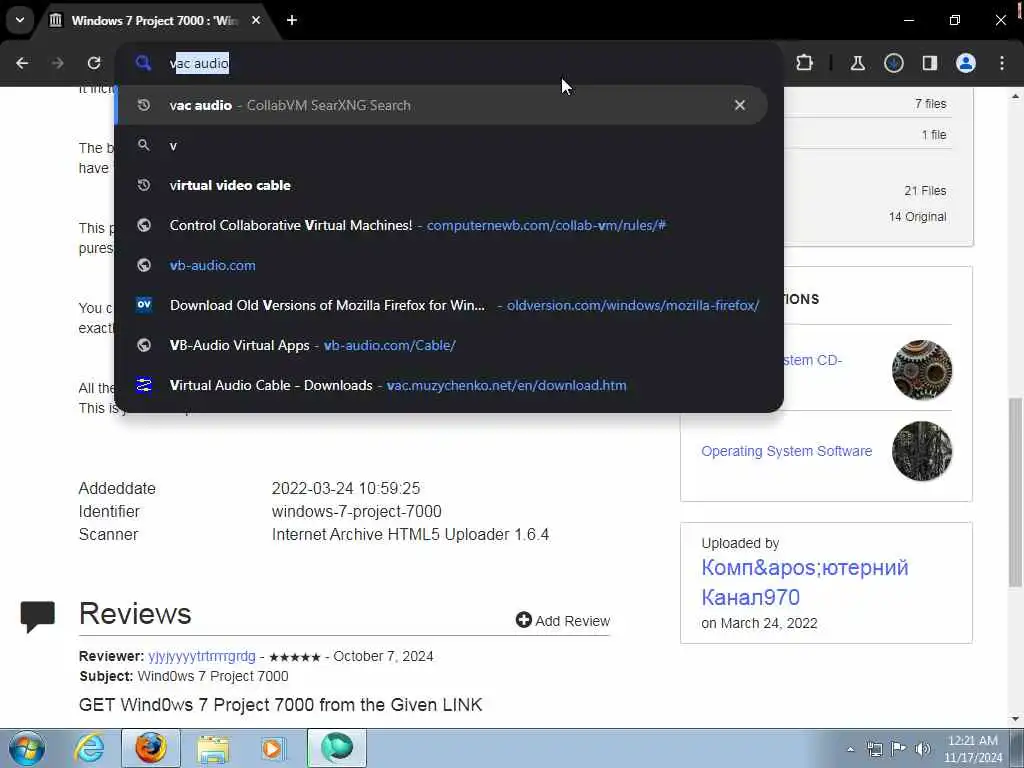This screenshot has width=1024, height=768.
Task: Click the Operating System Software thumbnail
Action: point(921,451)
